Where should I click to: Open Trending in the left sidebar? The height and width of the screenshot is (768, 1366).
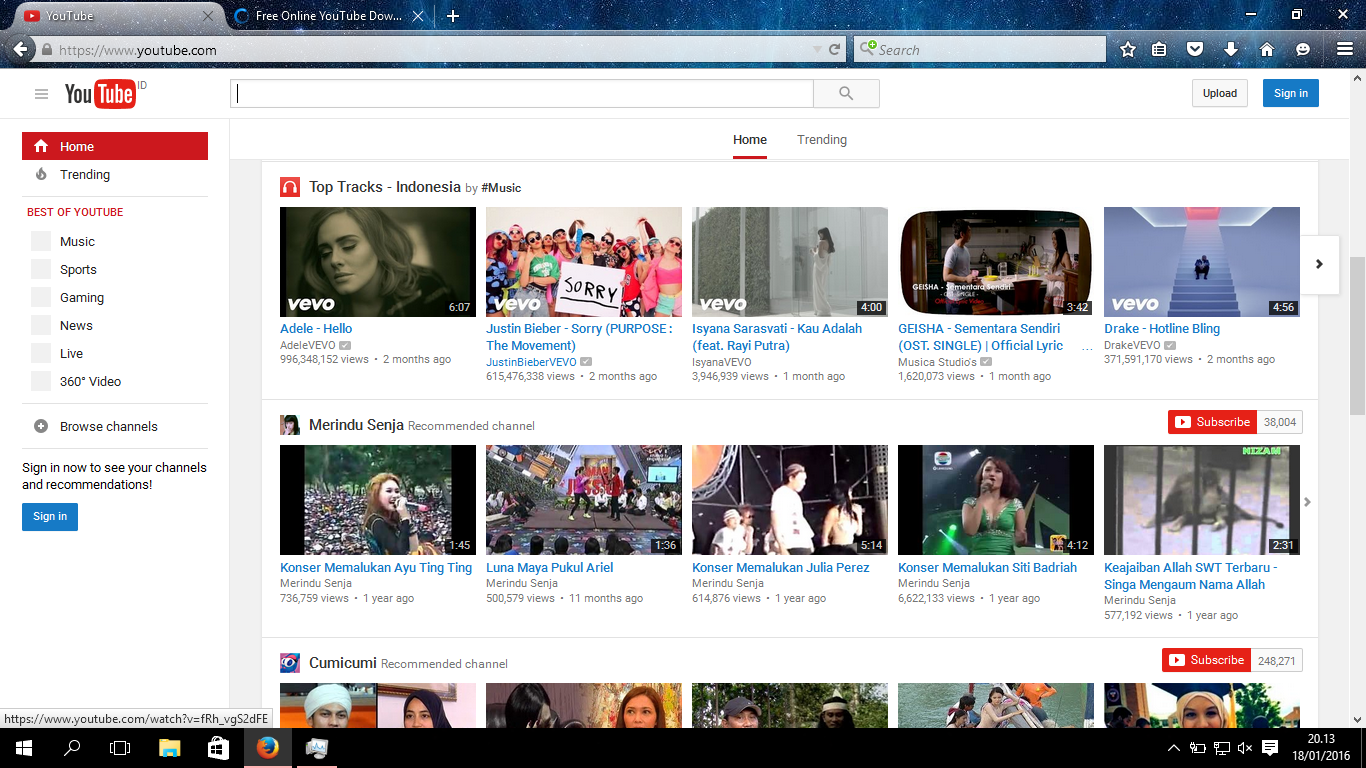(115, 174)
